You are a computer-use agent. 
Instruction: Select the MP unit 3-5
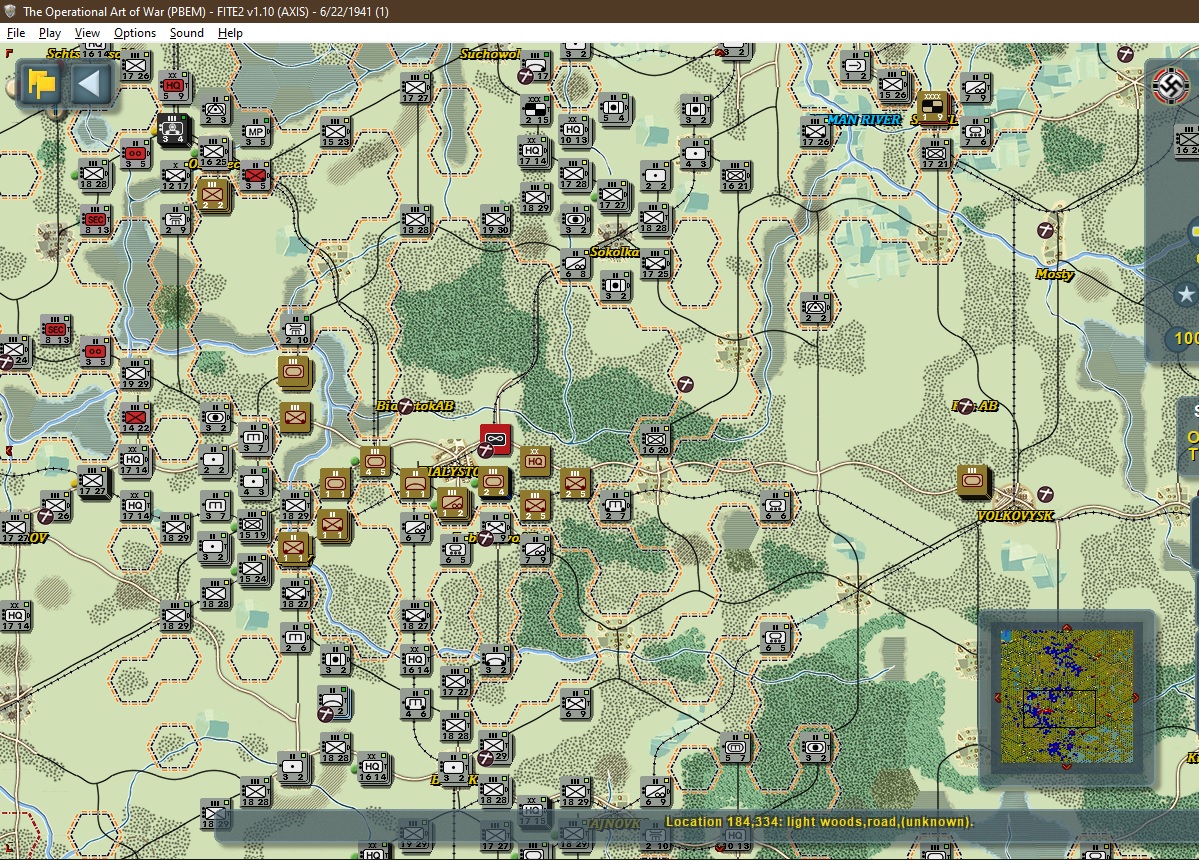click(256, 133)
